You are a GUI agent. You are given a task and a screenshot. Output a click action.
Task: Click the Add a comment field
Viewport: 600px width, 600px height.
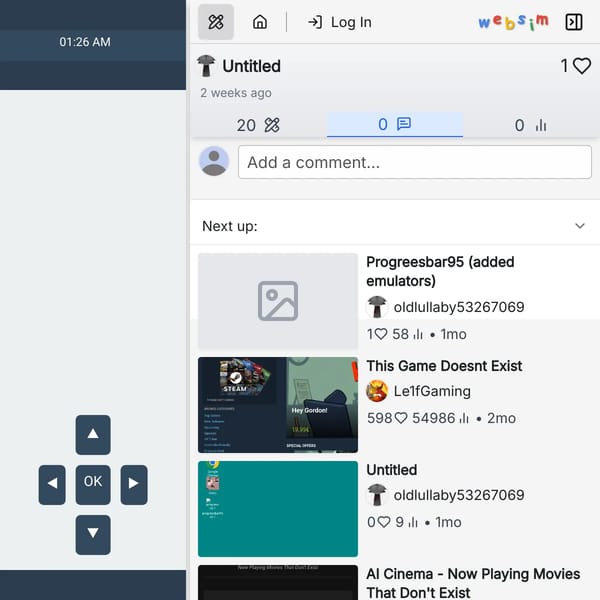point(414,162)
